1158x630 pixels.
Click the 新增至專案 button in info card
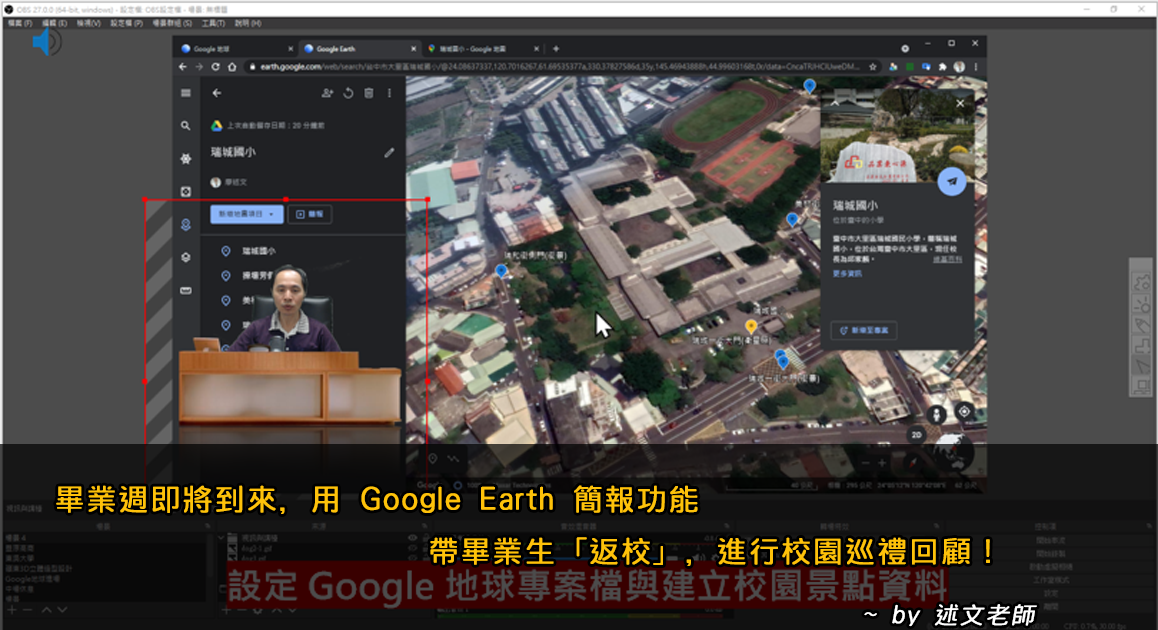pyautogui.click(x=863, y=330)
